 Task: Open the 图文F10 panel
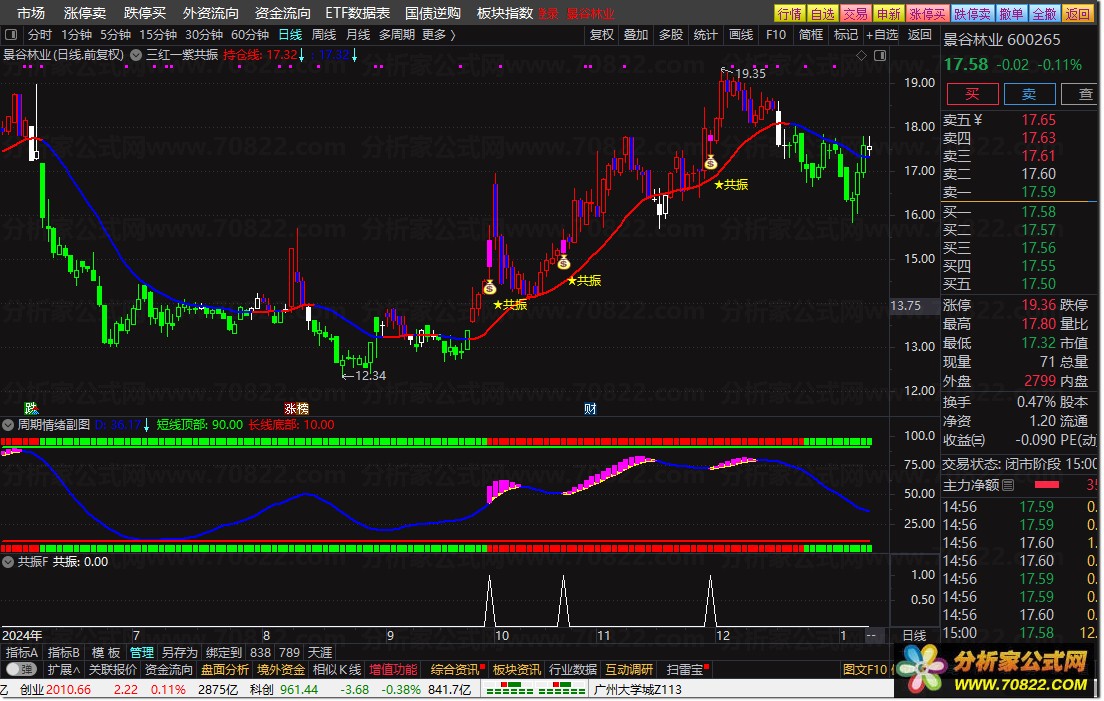click(865, 669)
